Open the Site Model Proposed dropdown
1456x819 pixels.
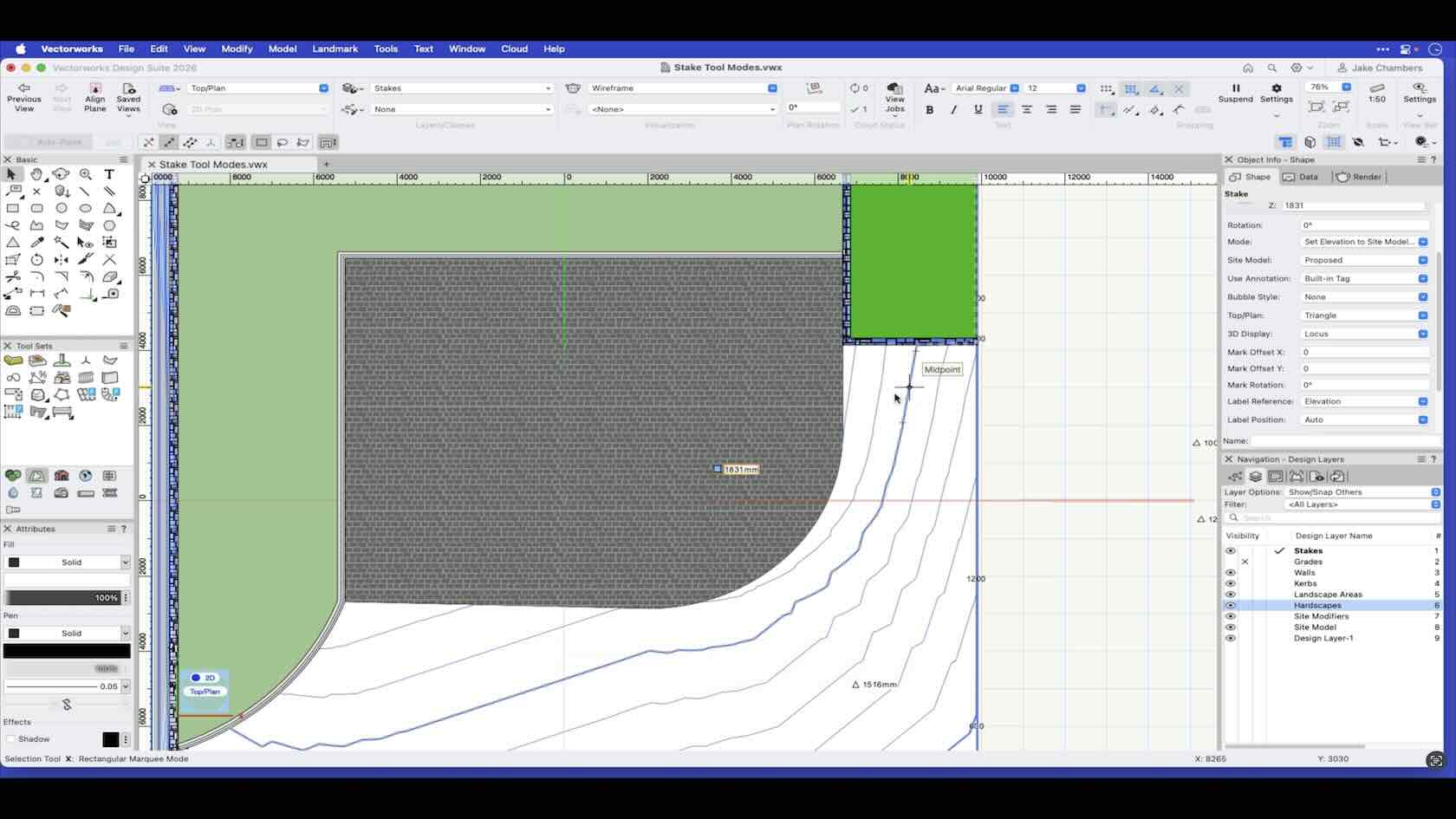point(1365,260)
